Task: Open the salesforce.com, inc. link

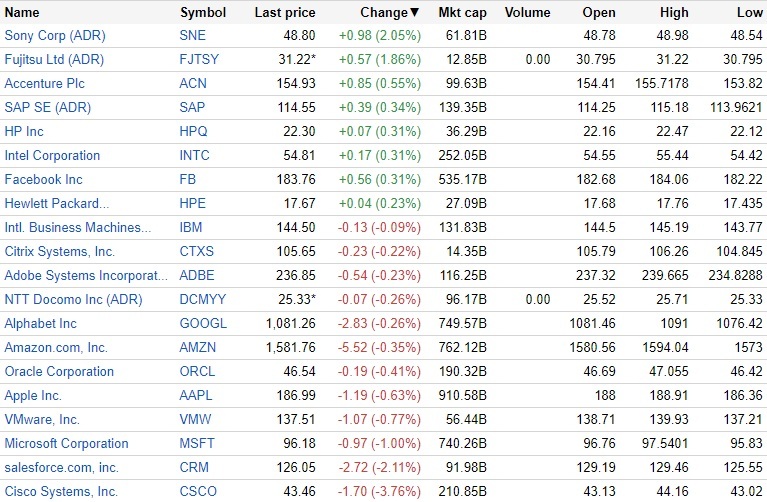Action: 61,467
